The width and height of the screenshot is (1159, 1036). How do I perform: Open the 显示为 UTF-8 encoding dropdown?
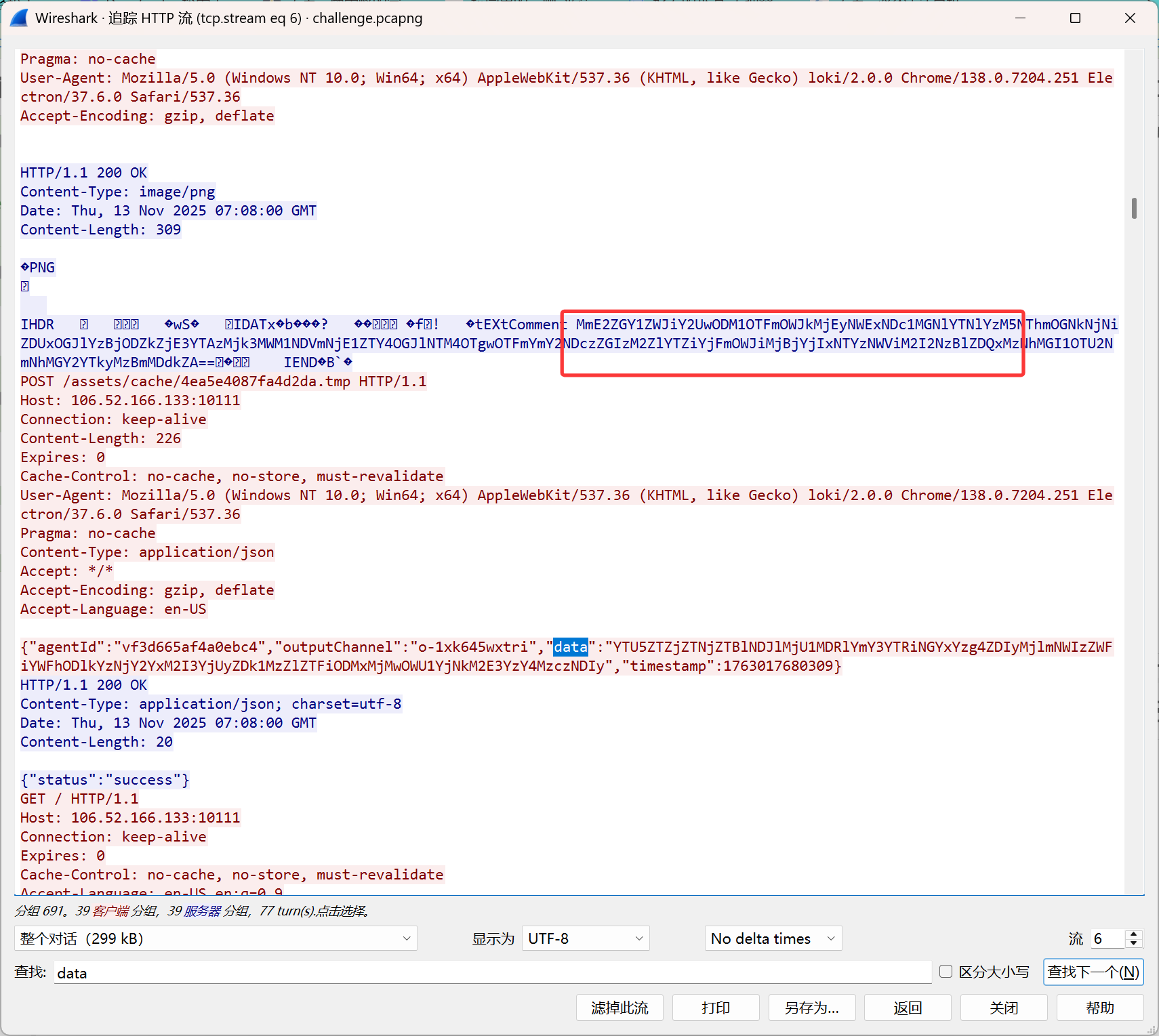coord(586,938)
